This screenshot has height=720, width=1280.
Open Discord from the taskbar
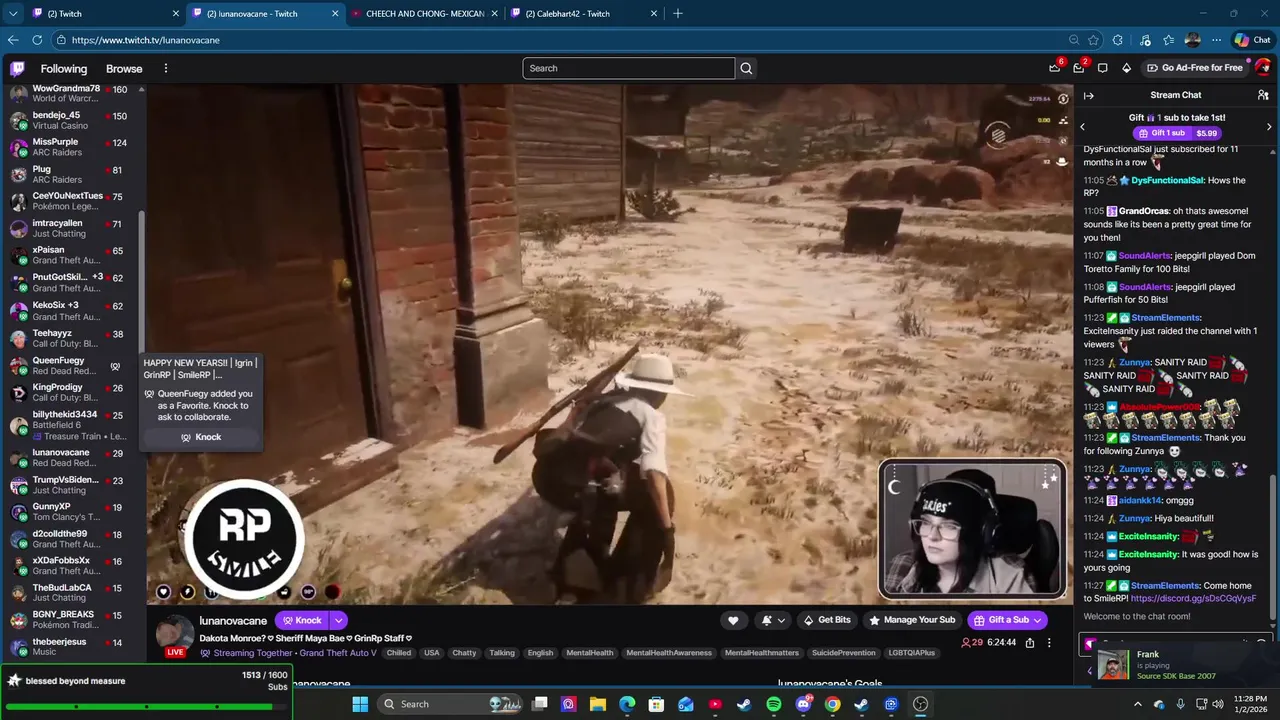[x=803, y=704]
